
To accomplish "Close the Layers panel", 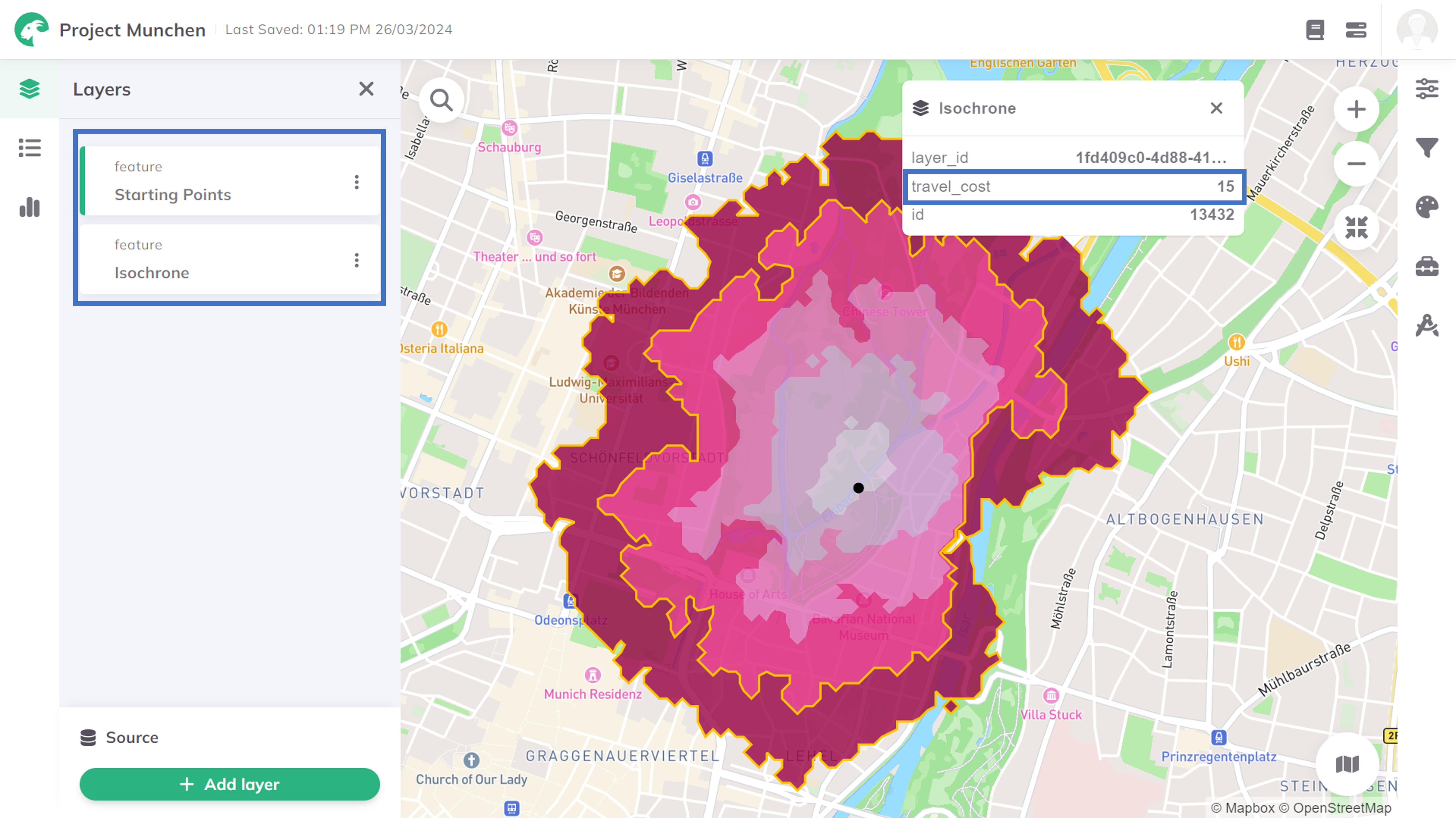I will tap(367, 89).
